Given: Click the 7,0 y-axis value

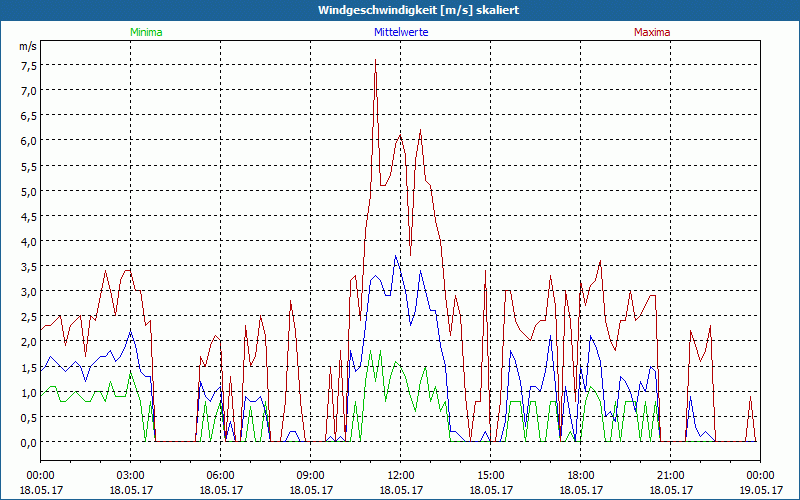Looking at the screenshot, I should (x=29, y=91).
